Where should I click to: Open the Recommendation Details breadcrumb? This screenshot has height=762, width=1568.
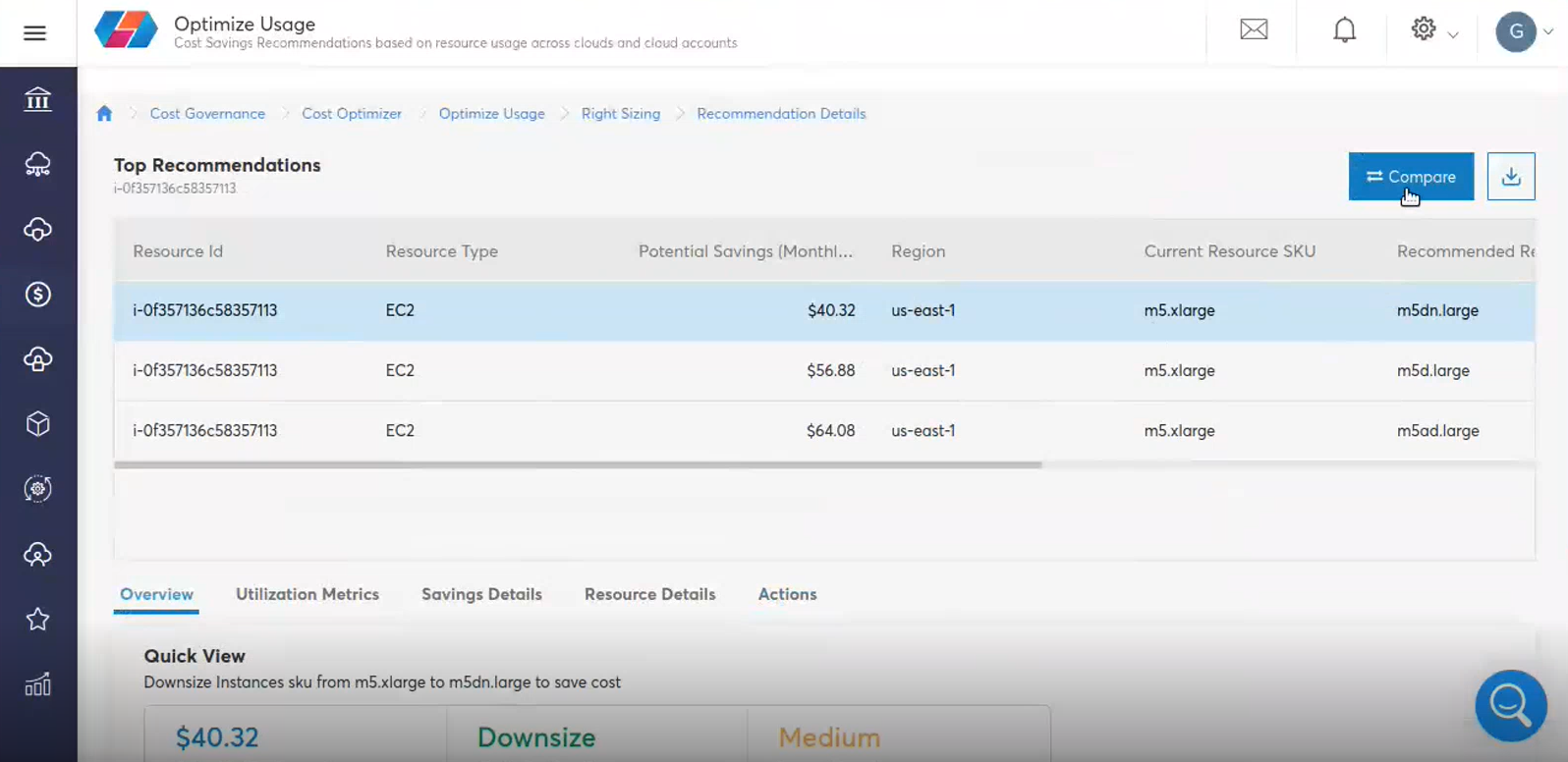(x=781, y=114)
